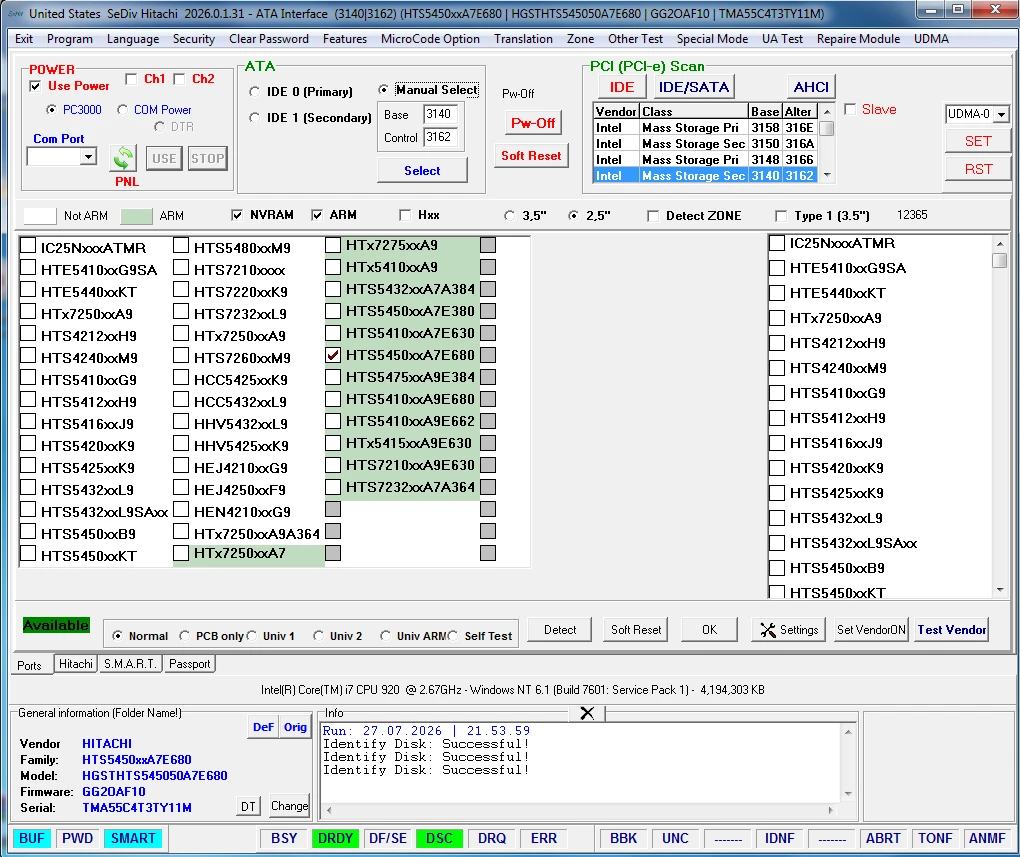The height and width of the screenshot is (857, 1020).
Task: Click the DeF folder name button
Action: pyautogui.click(x=263, y=728)
